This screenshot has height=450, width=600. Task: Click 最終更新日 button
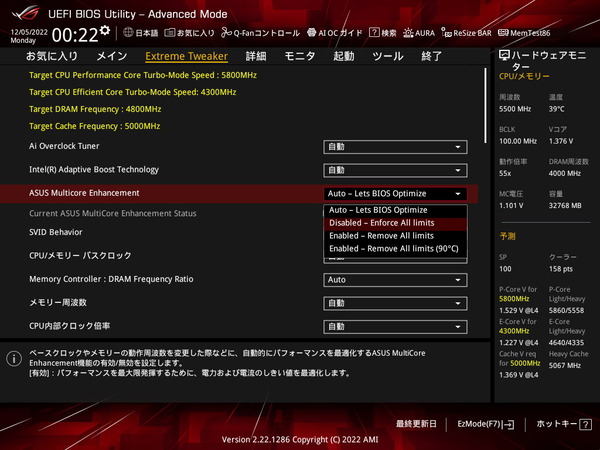[x=416, y=424]
